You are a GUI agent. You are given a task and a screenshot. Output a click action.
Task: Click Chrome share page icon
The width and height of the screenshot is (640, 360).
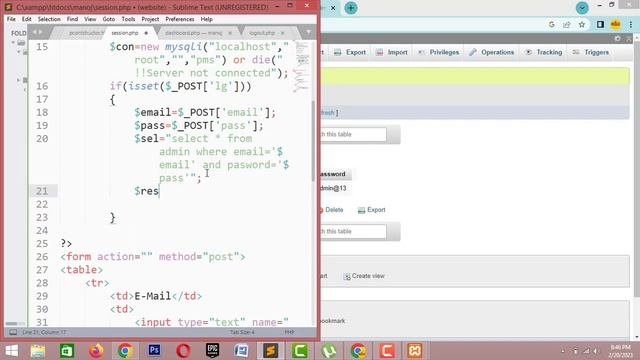coord(567,24)
